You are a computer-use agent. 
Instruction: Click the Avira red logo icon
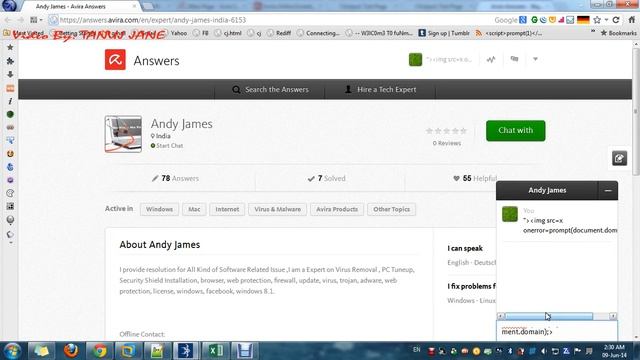pyautogui.click(x=115, y=60)
